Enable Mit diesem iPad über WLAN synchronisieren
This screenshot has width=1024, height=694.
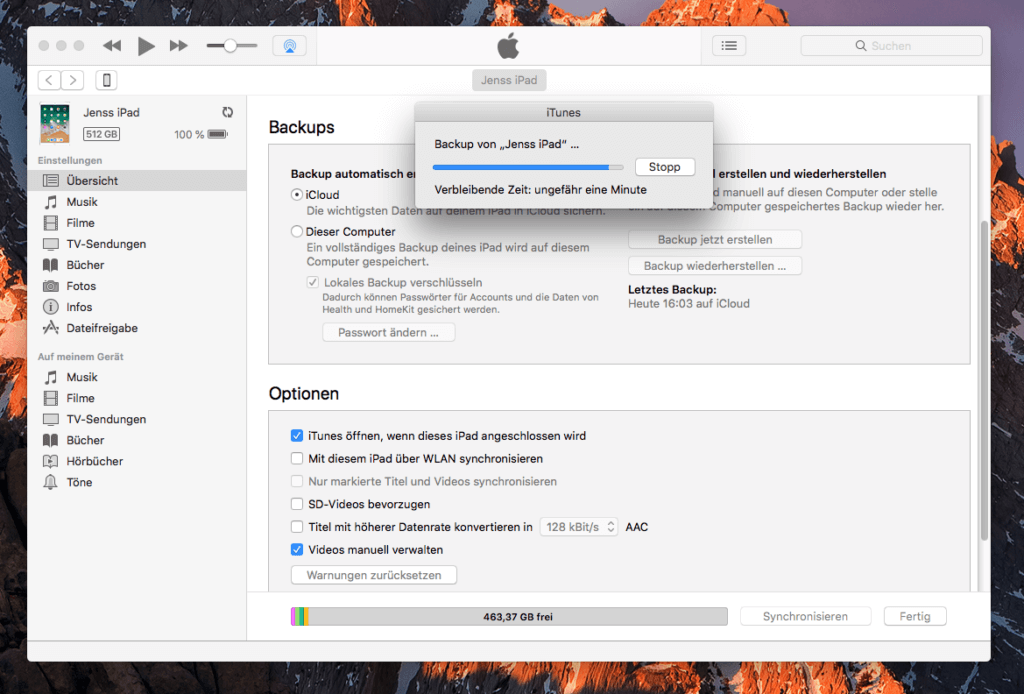pos(297,458)
